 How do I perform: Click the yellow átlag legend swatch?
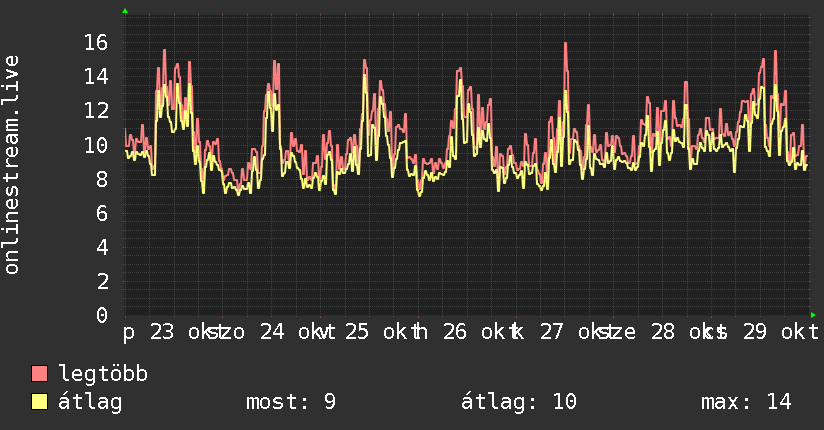[39, 402]
